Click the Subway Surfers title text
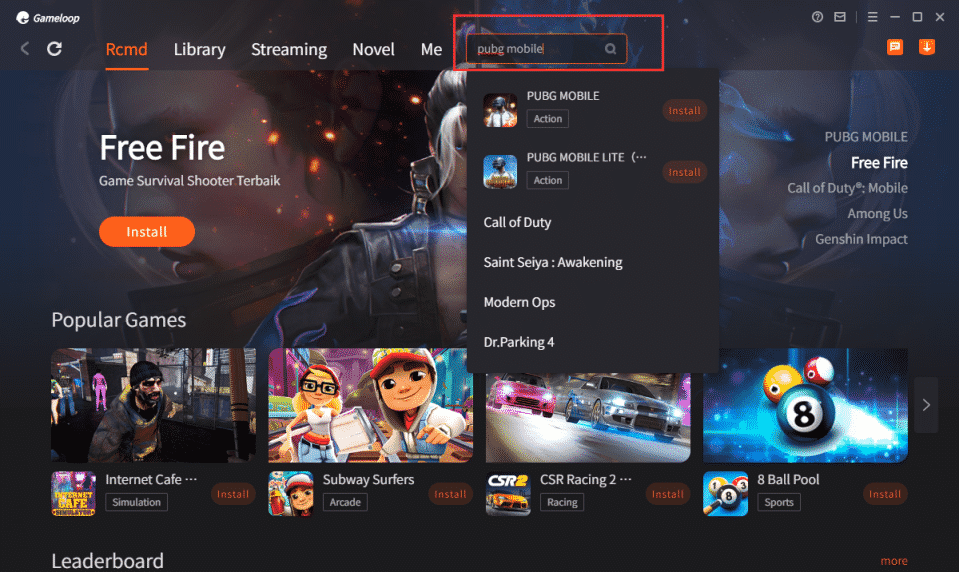 pyautogui.click(x=368, y=480)
